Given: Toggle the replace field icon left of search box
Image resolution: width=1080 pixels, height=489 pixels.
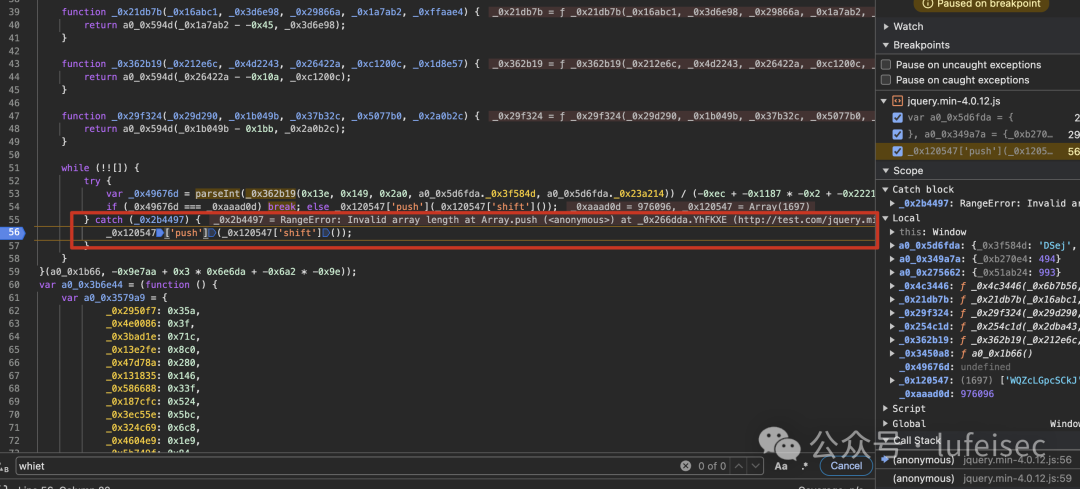Looking at the screenshot, I should 5,468.
